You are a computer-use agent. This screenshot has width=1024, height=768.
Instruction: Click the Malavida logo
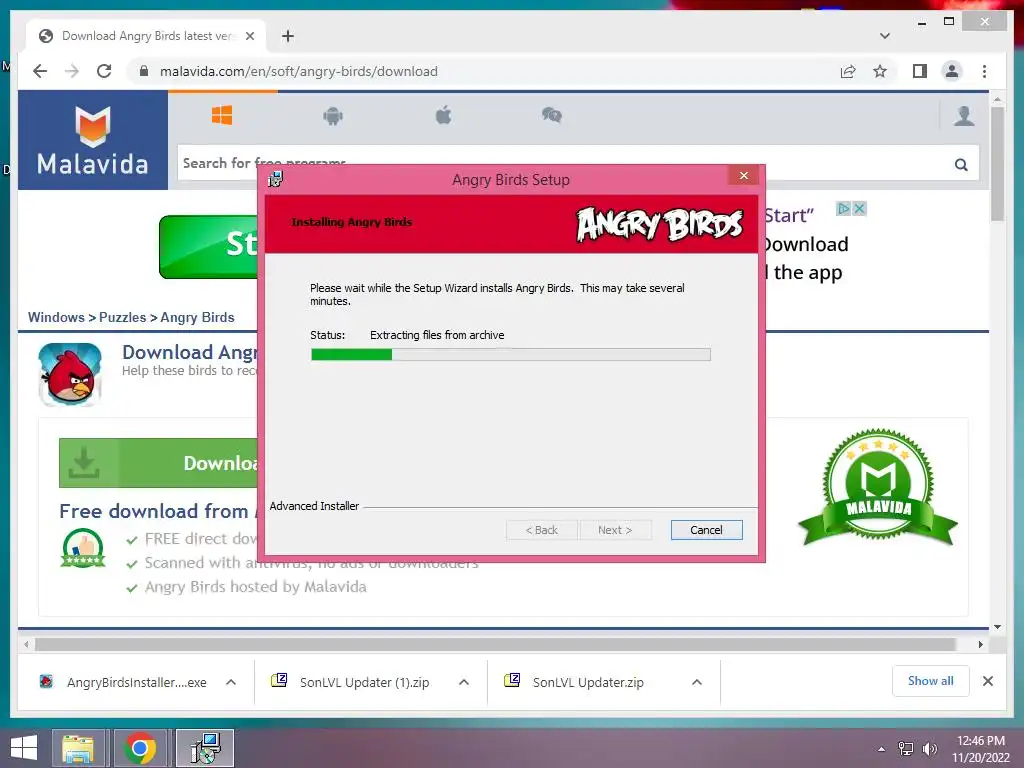(93, 140)
